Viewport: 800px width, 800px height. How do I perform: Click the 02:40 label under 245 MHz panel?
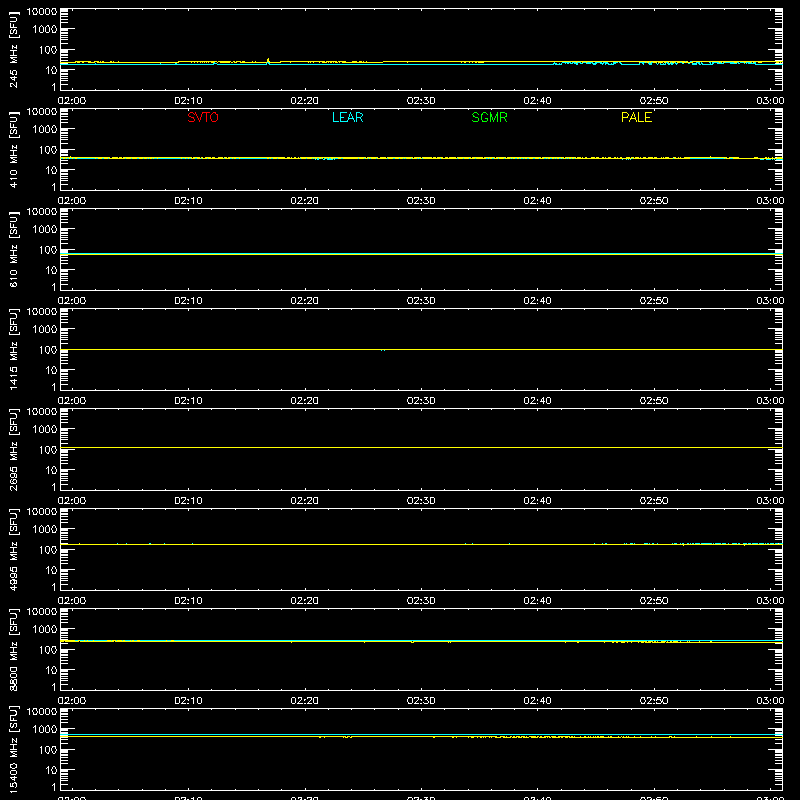[537, 101]
